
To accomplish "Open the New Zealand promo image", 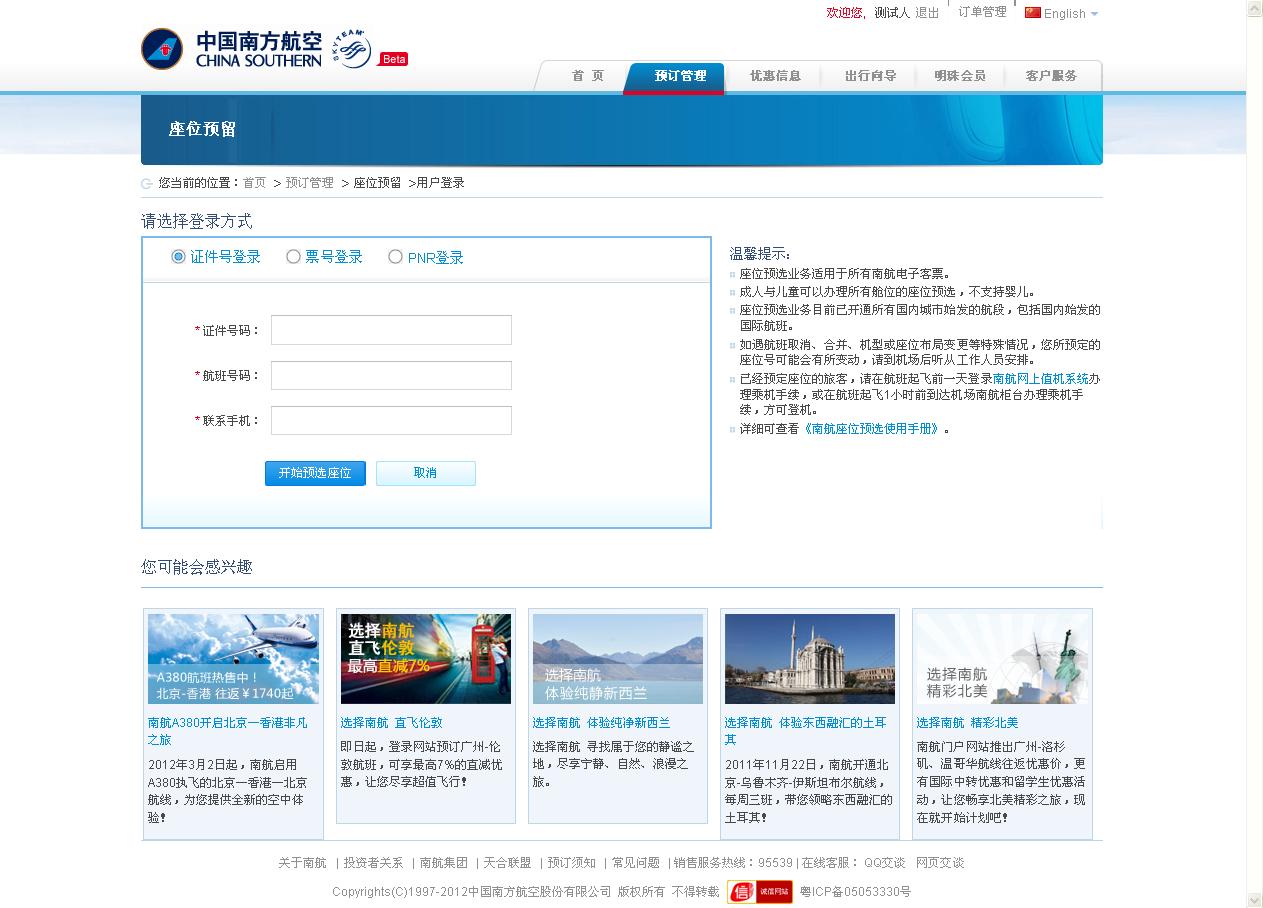I will pos(617,659).
